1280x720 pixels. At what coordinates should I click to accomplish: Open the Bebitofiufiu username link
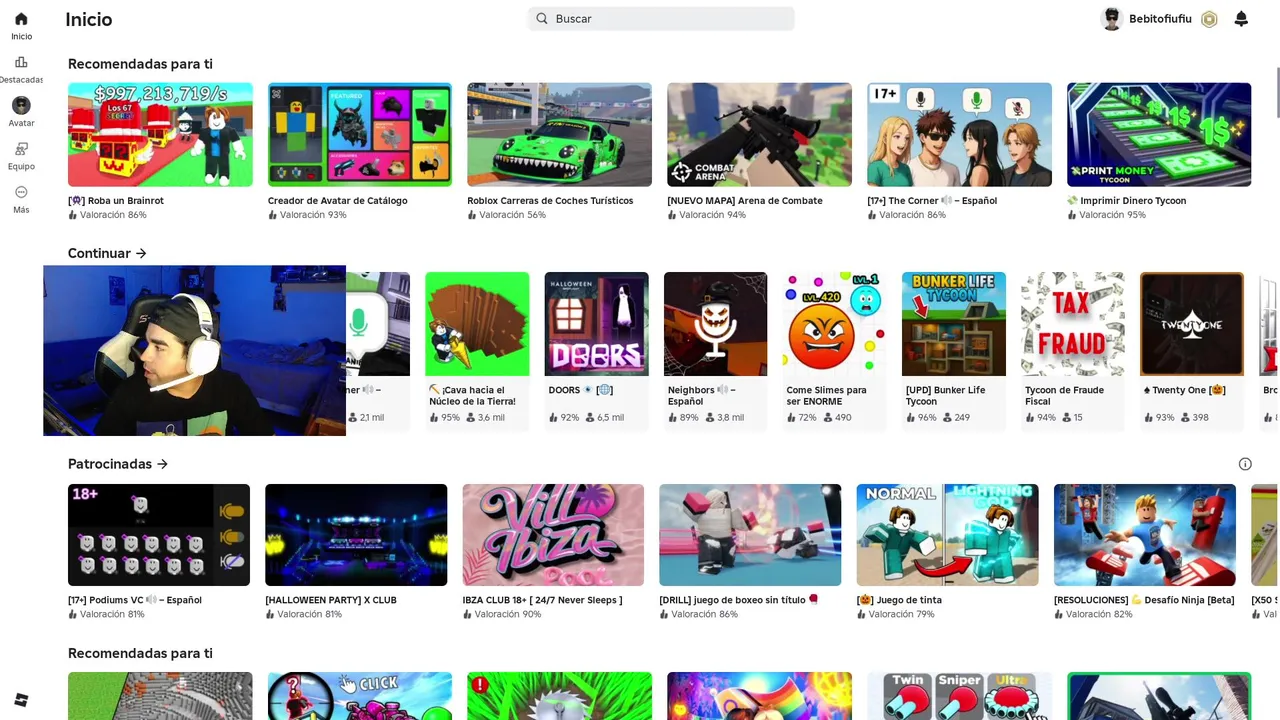1160,19
